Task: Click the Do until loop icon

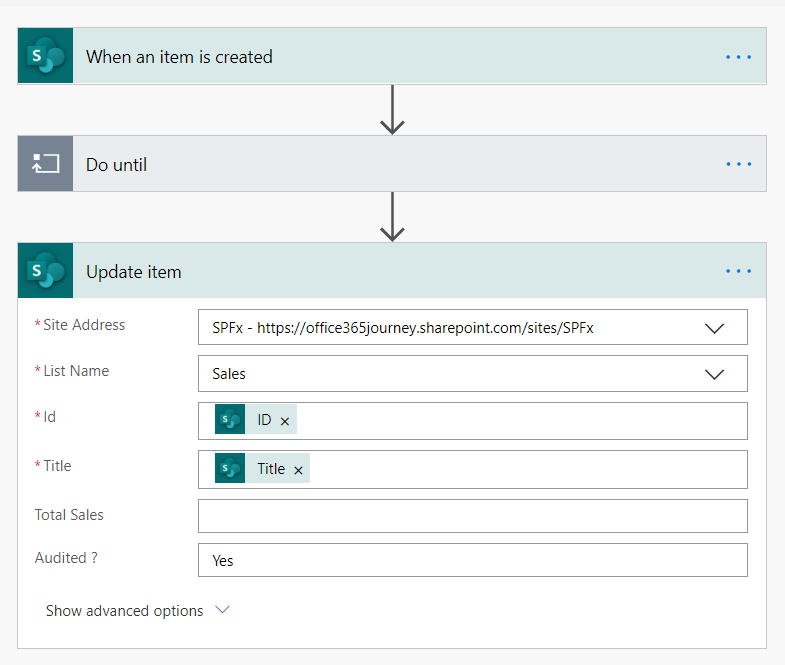Action: (46, 164)
